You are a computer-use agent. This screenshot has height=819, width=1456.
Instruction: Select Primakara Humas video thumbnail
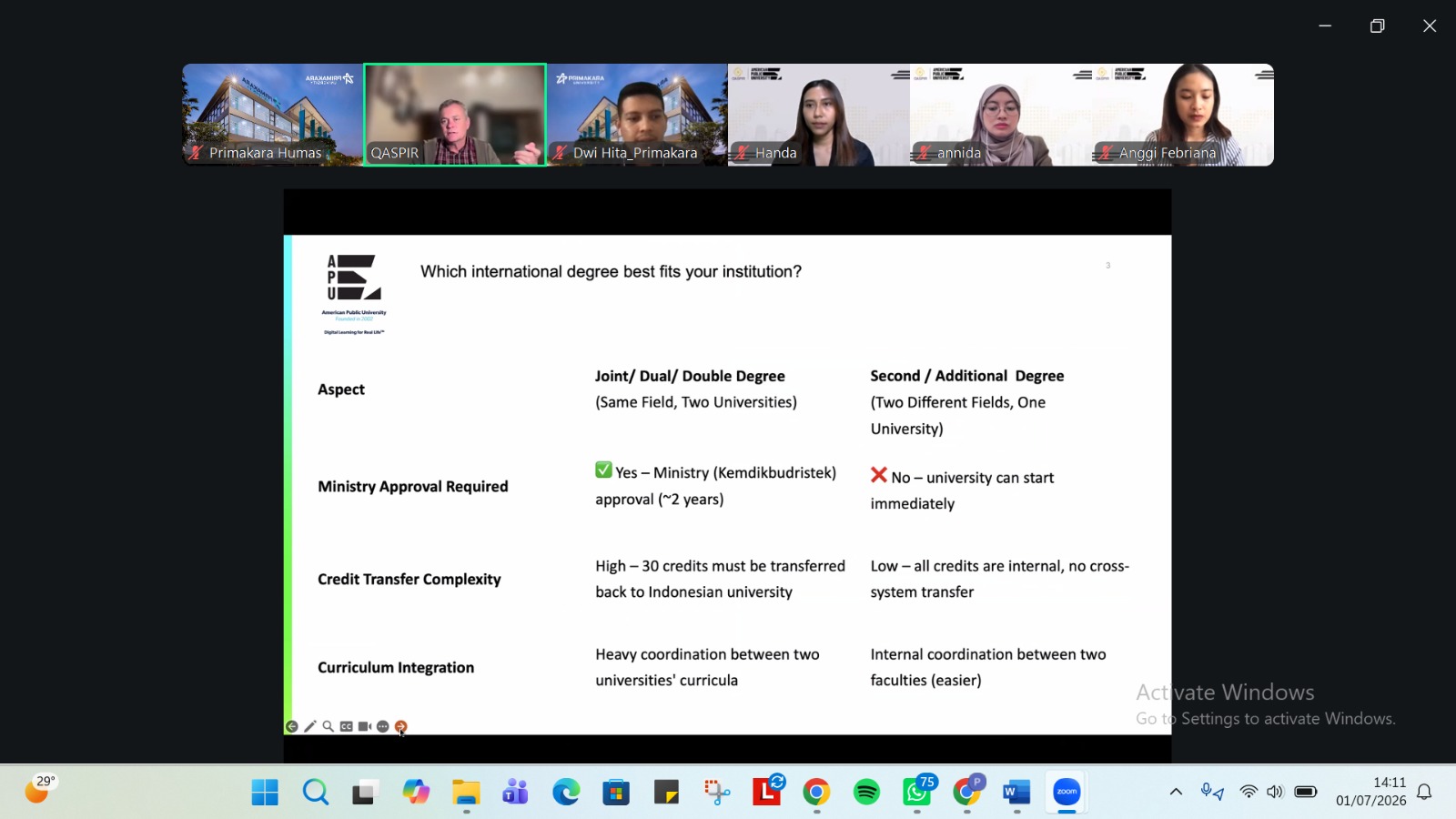click(x=273, y=115)
